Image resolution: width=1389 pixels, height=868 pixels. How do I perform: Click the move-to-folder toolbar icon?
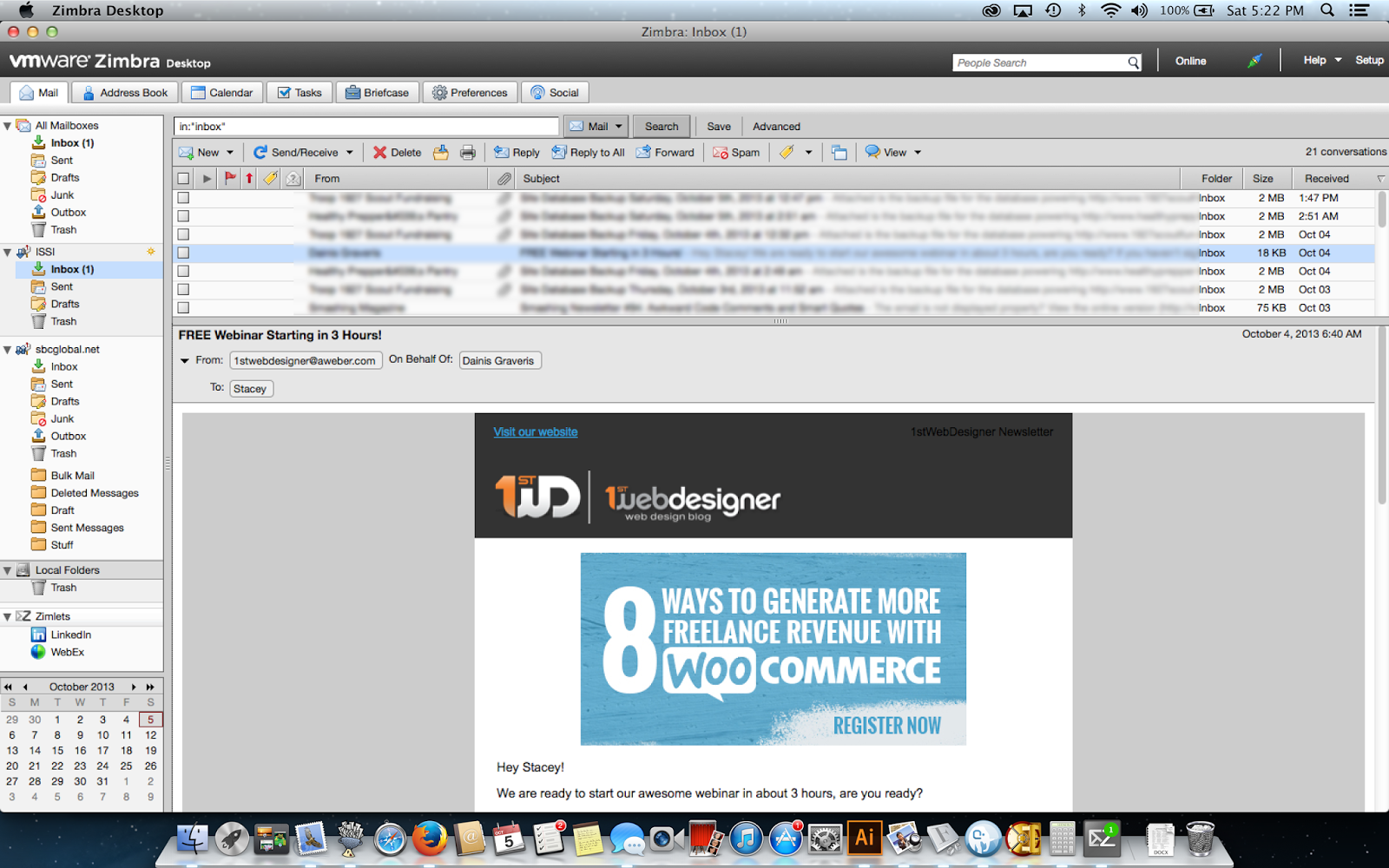click(x=441, y=153)
